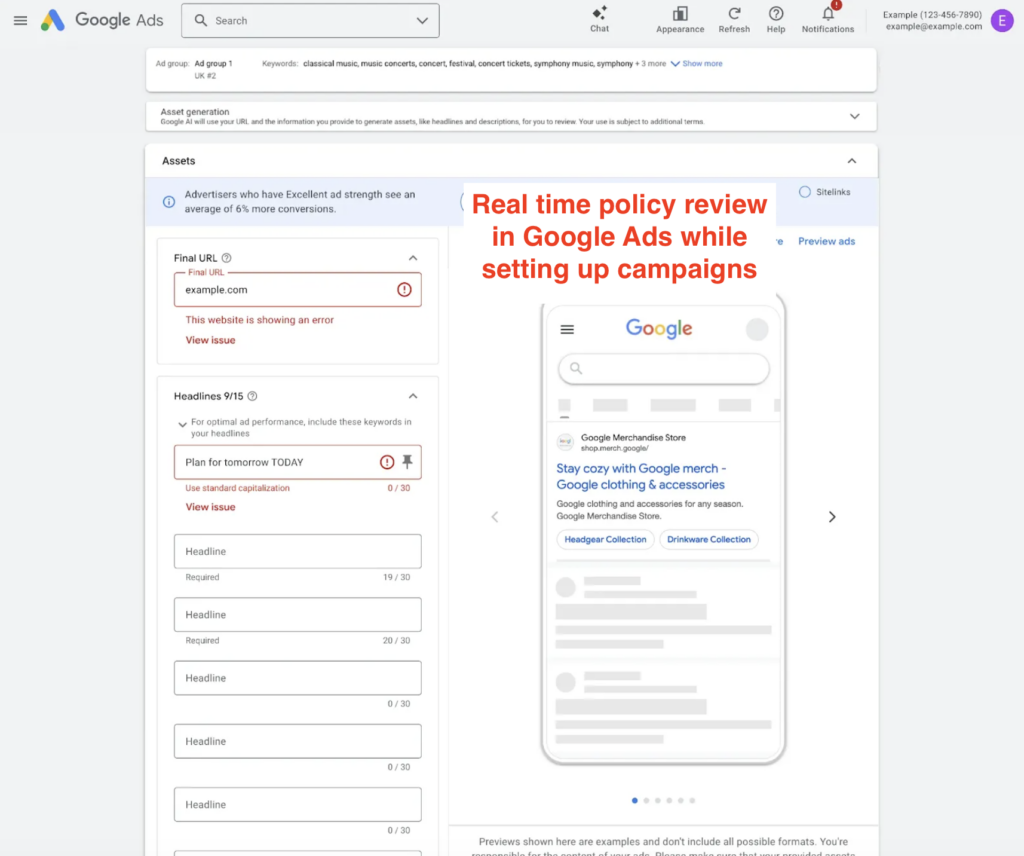Open the hamburger main menu
Screen dimensions: 1024x856
tap(20, 20)
